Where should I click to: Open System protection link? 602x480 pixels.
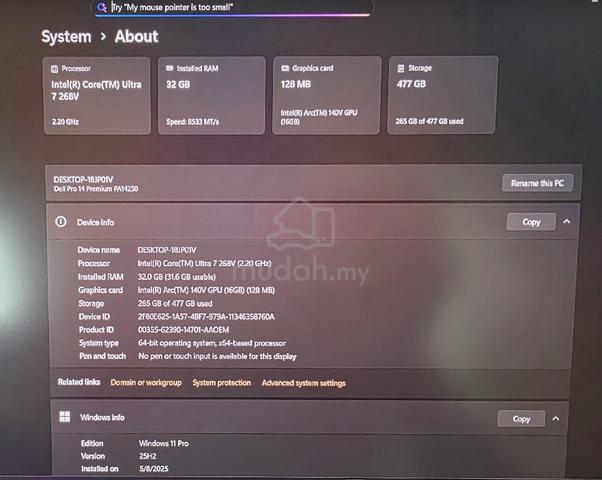pos(222,383)
